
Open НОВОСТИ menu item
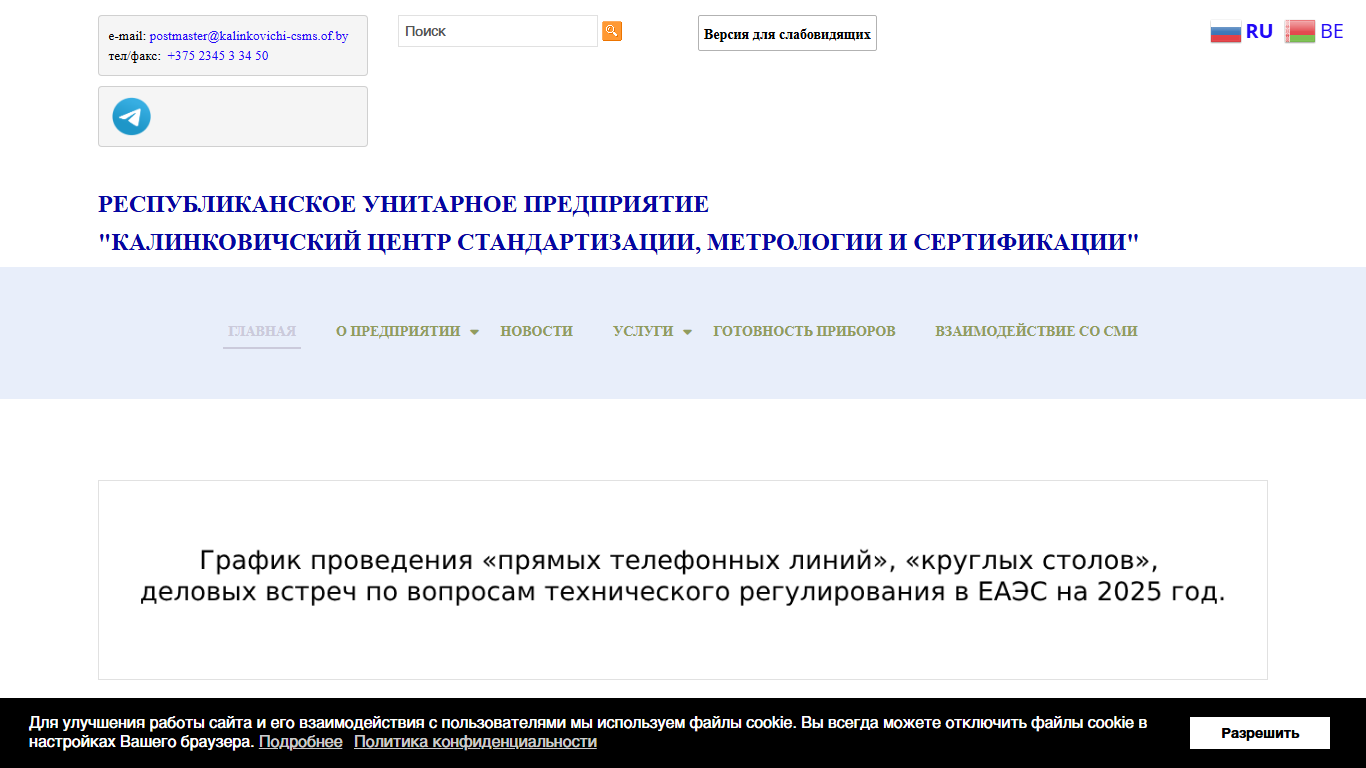point(537,331)
